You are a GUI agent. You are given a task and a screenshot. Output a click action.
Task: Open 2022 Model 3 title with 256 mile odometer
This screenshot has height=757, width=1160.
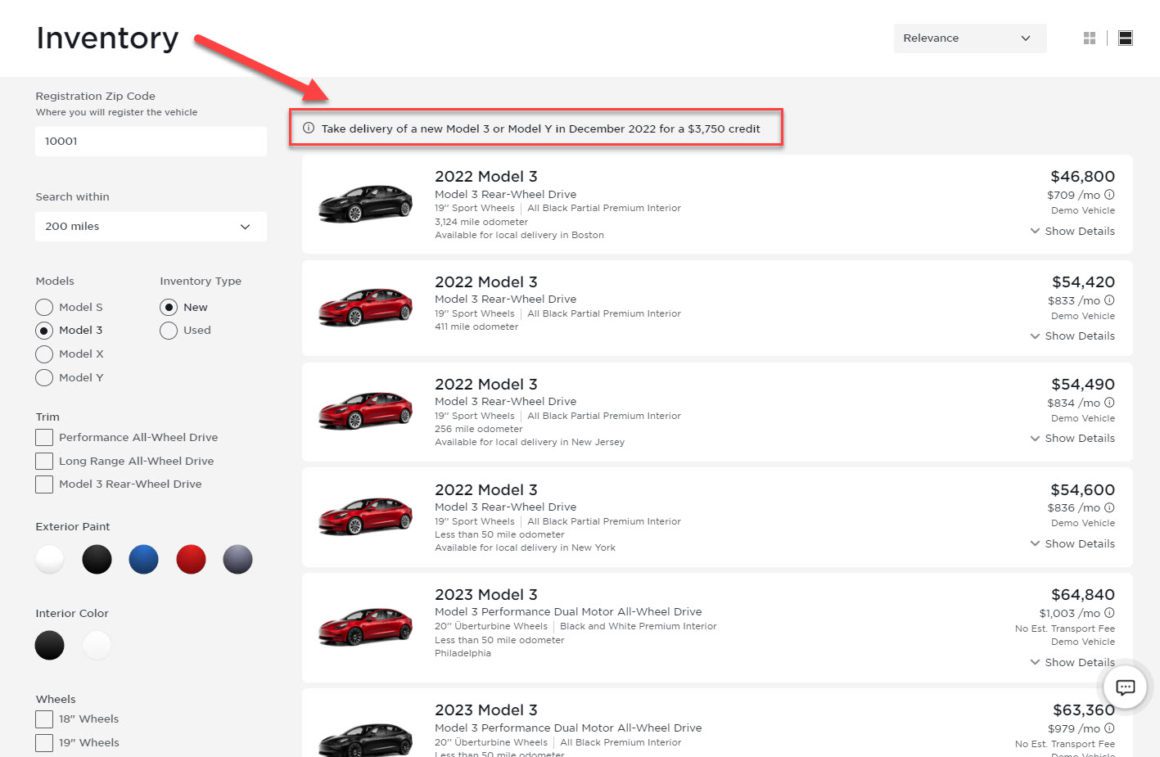pos(486,384)
